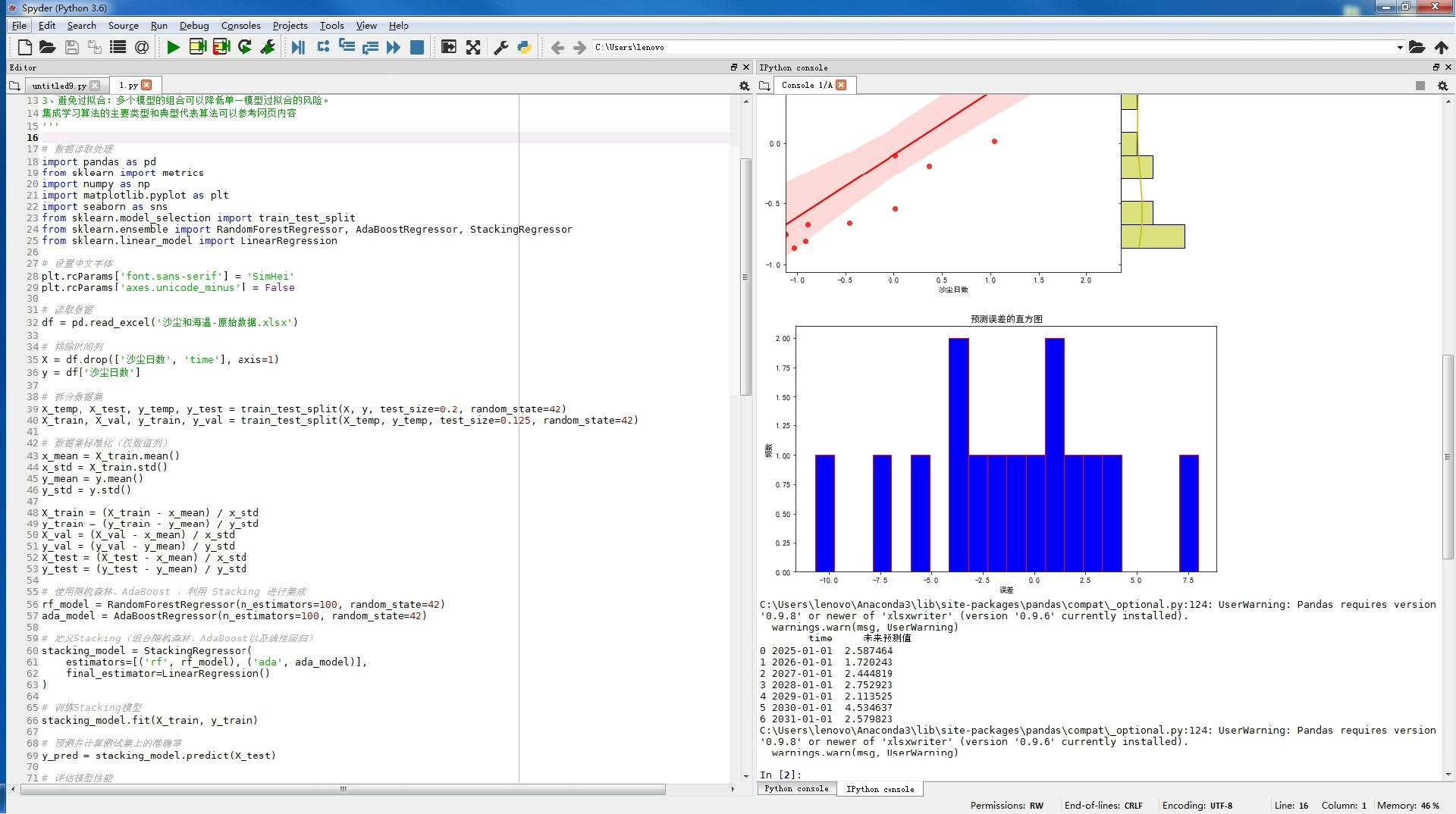Open run configuration wrench-play icon

[268, 47]
